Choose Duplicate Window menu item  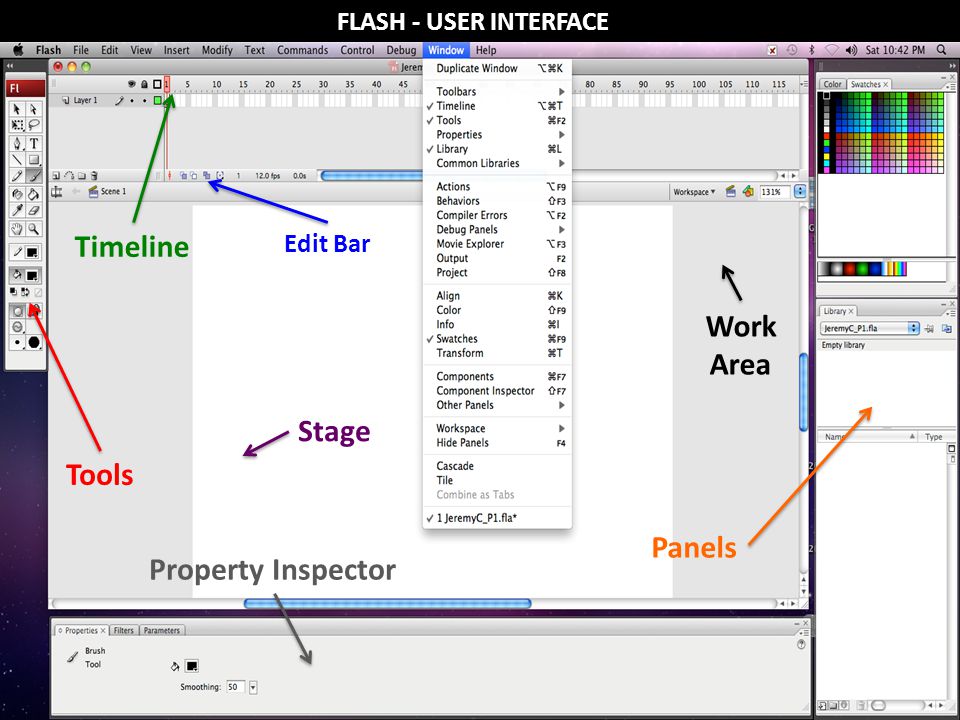pyautogui.click(x=497, y=68)
